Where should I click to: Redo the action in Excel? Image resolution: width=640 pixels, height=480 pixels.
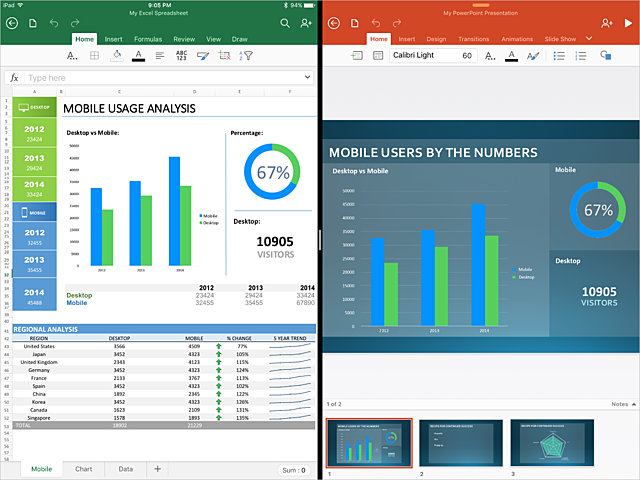[75, 23]
